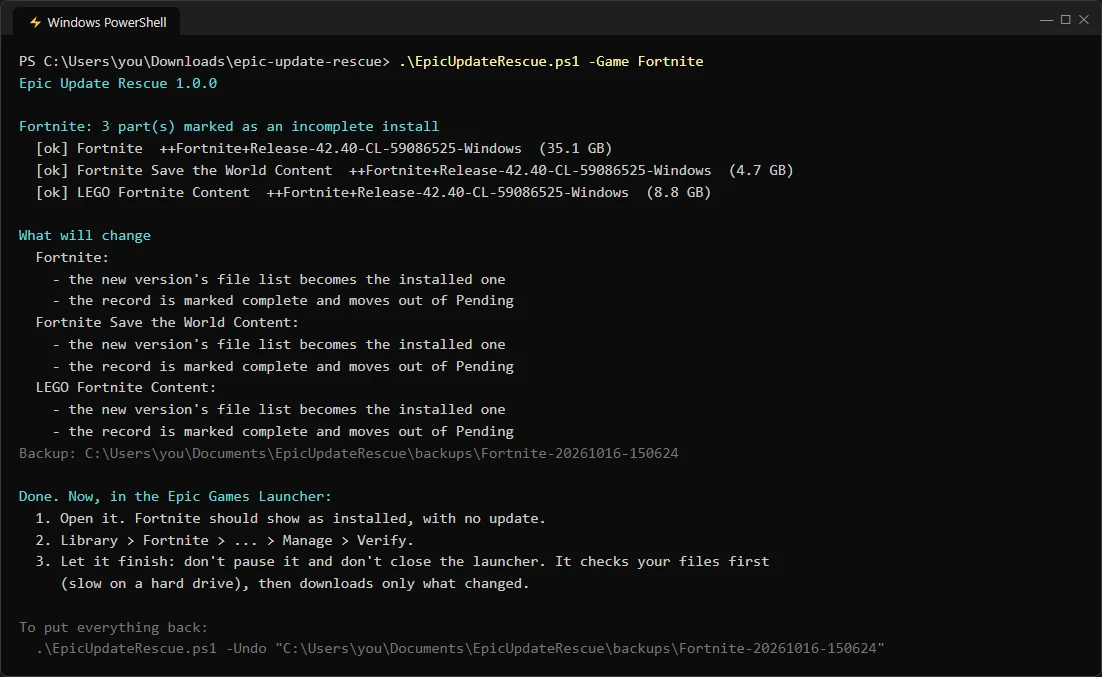Click the '(8.8 GB)' size value

click(679, 192)
